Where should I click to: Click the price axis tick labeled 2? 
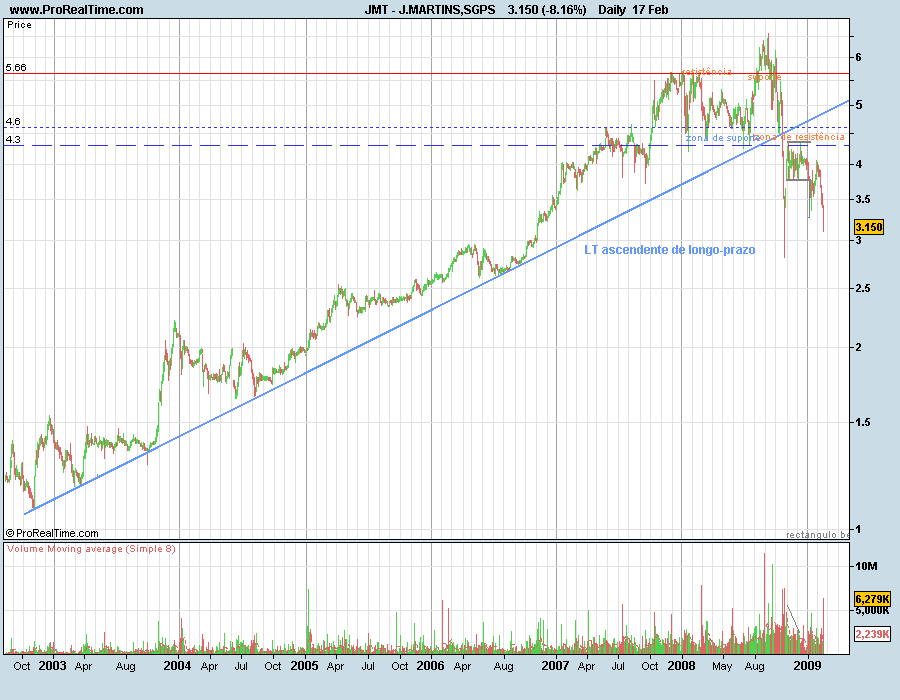click(858, 347)
